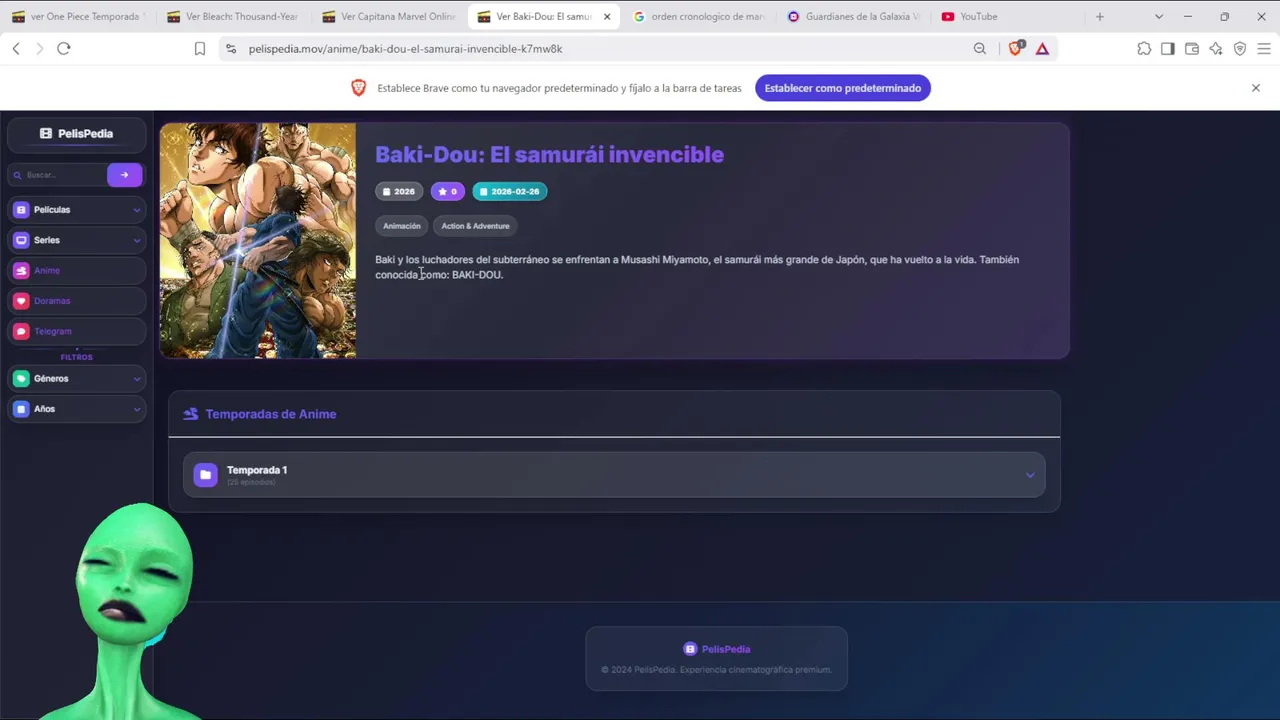Click the "(25 episodios)" text
This screenshot has height=720, width=1280.
(x=251, y=483)
